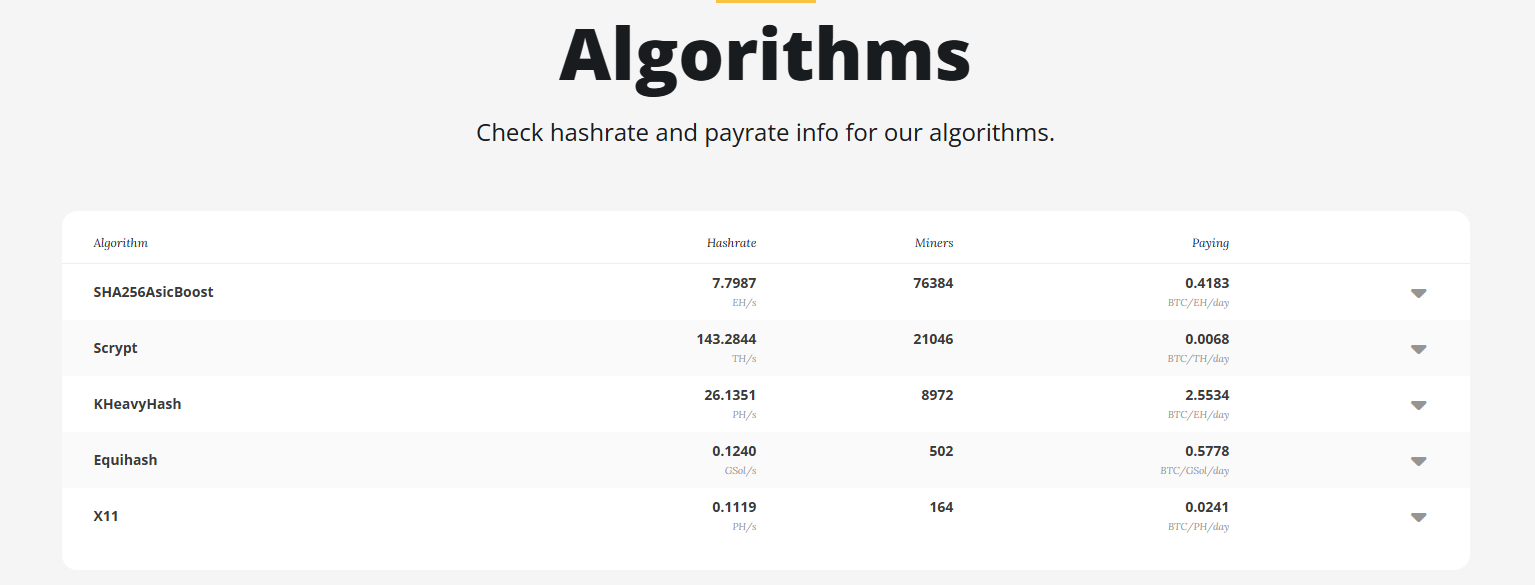1535x585 pixels.
Task: Open the KHeavyHash row dropdown arrow
Action: pyautogui.click(x=1418, y=405)
